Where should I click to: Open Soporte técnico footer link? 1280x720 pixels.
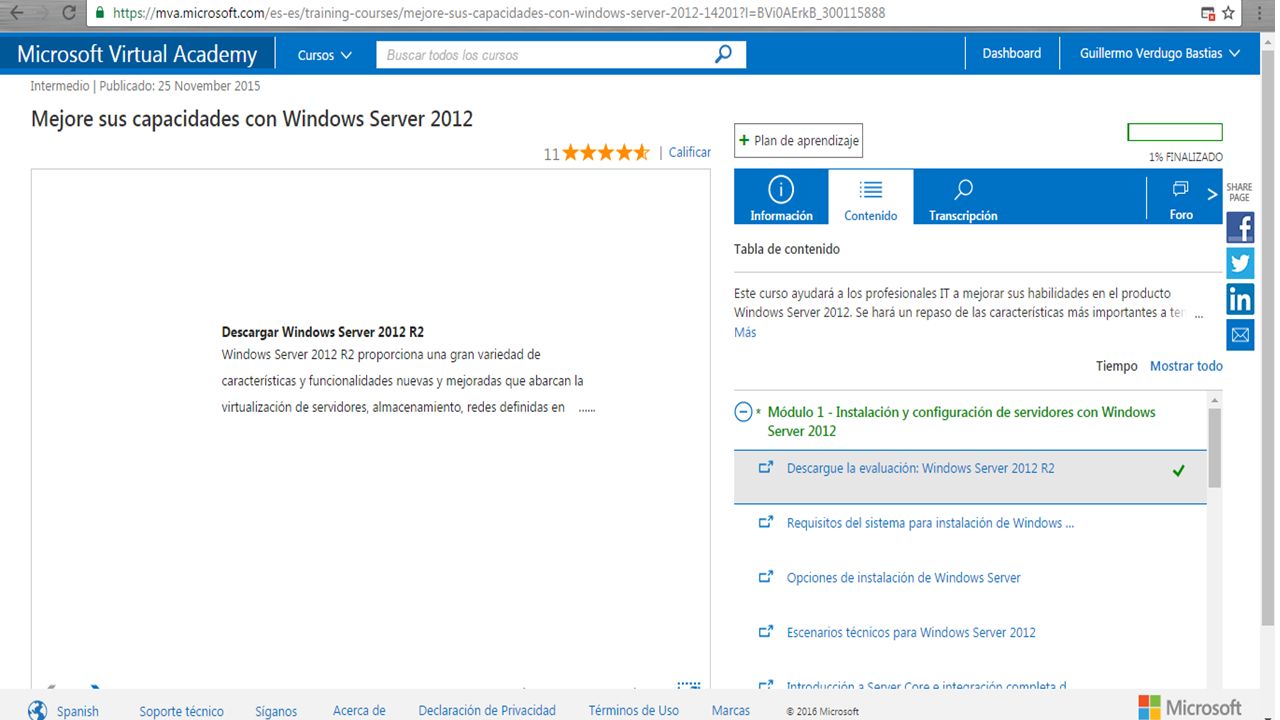(181, 712)
